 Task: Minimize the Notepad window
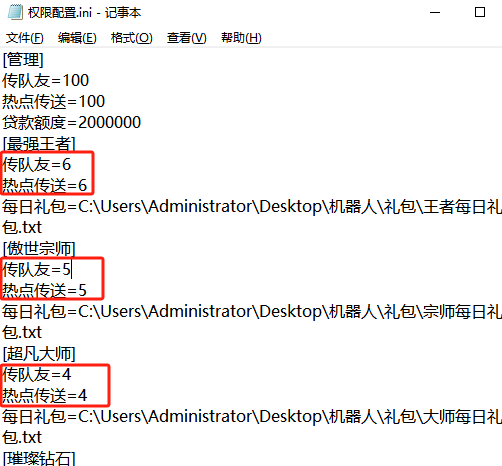435,13
